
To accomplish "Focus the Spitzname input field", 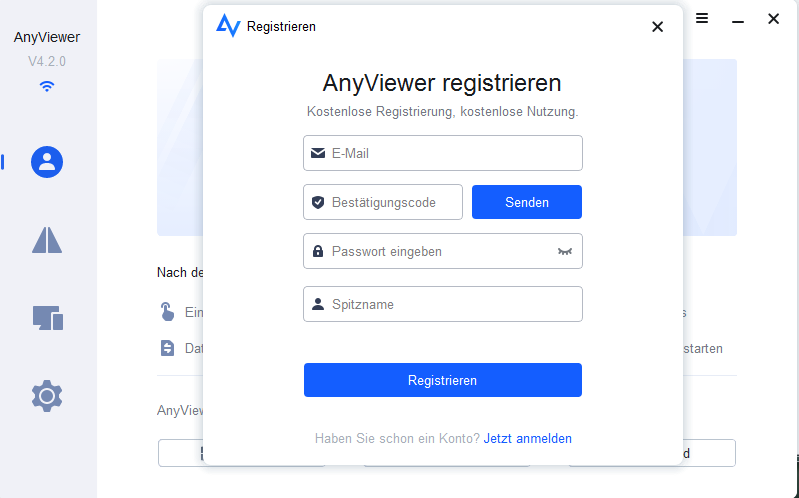I will tap(450, 305).
